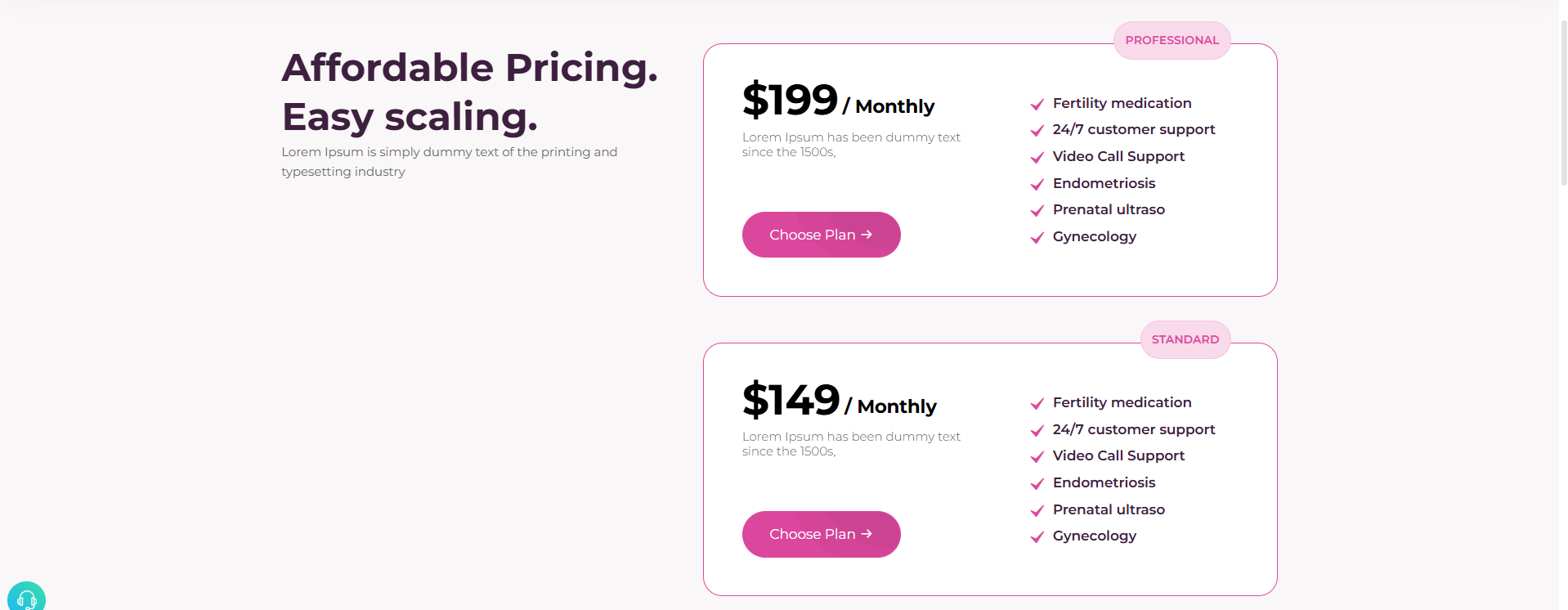Choose the $199 monthly plan

click(821, 235)
